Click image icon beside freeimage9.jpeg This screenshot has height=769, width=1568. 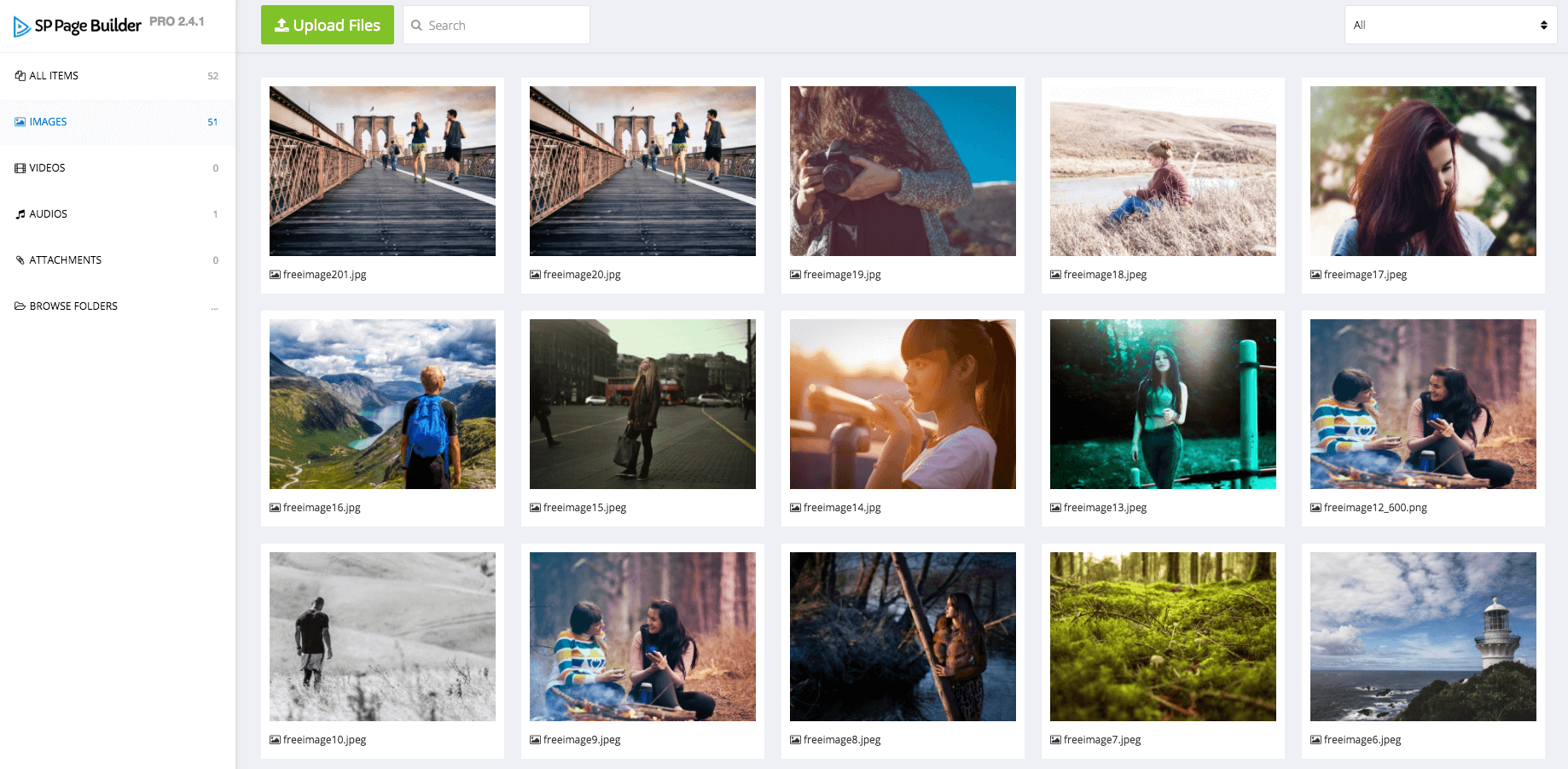click(x=535, y=740)
